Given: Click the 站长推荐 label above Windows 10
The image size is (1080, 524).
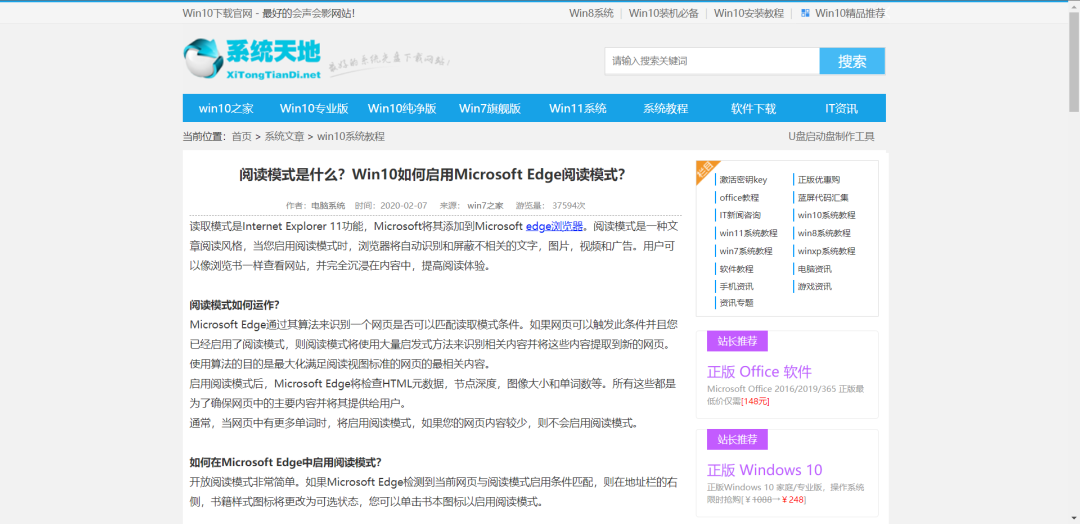Looking at the screenshot, I should [737, 439].
